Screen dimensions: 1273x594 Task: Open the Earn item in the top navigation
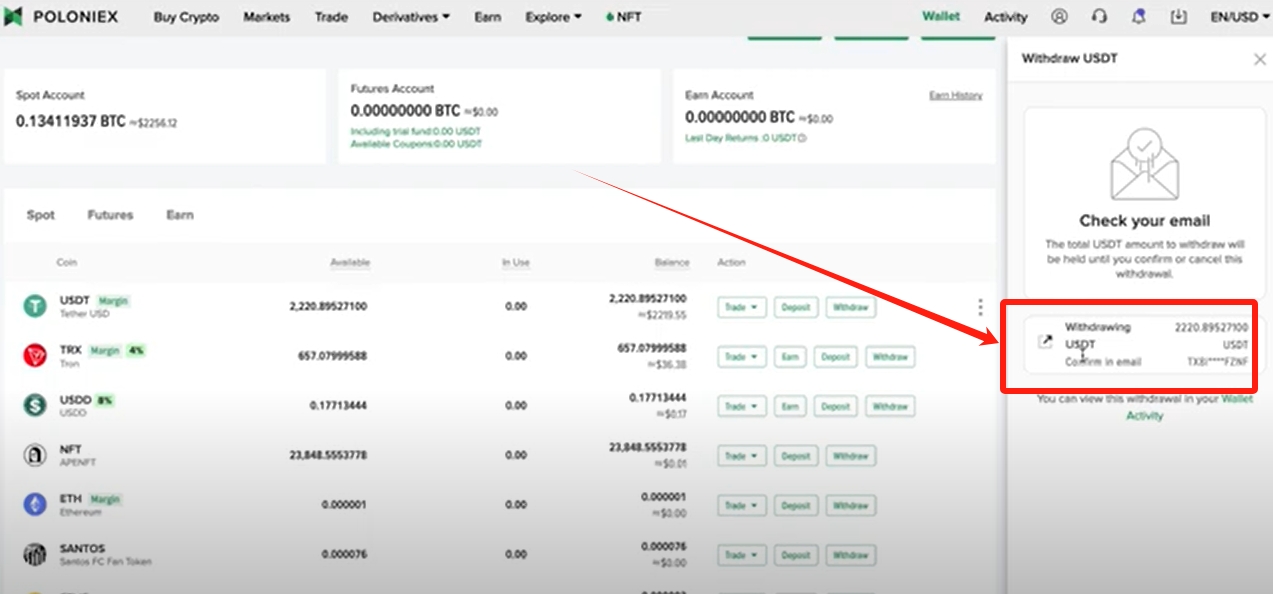pyautogui.click(x=488, y=17)
